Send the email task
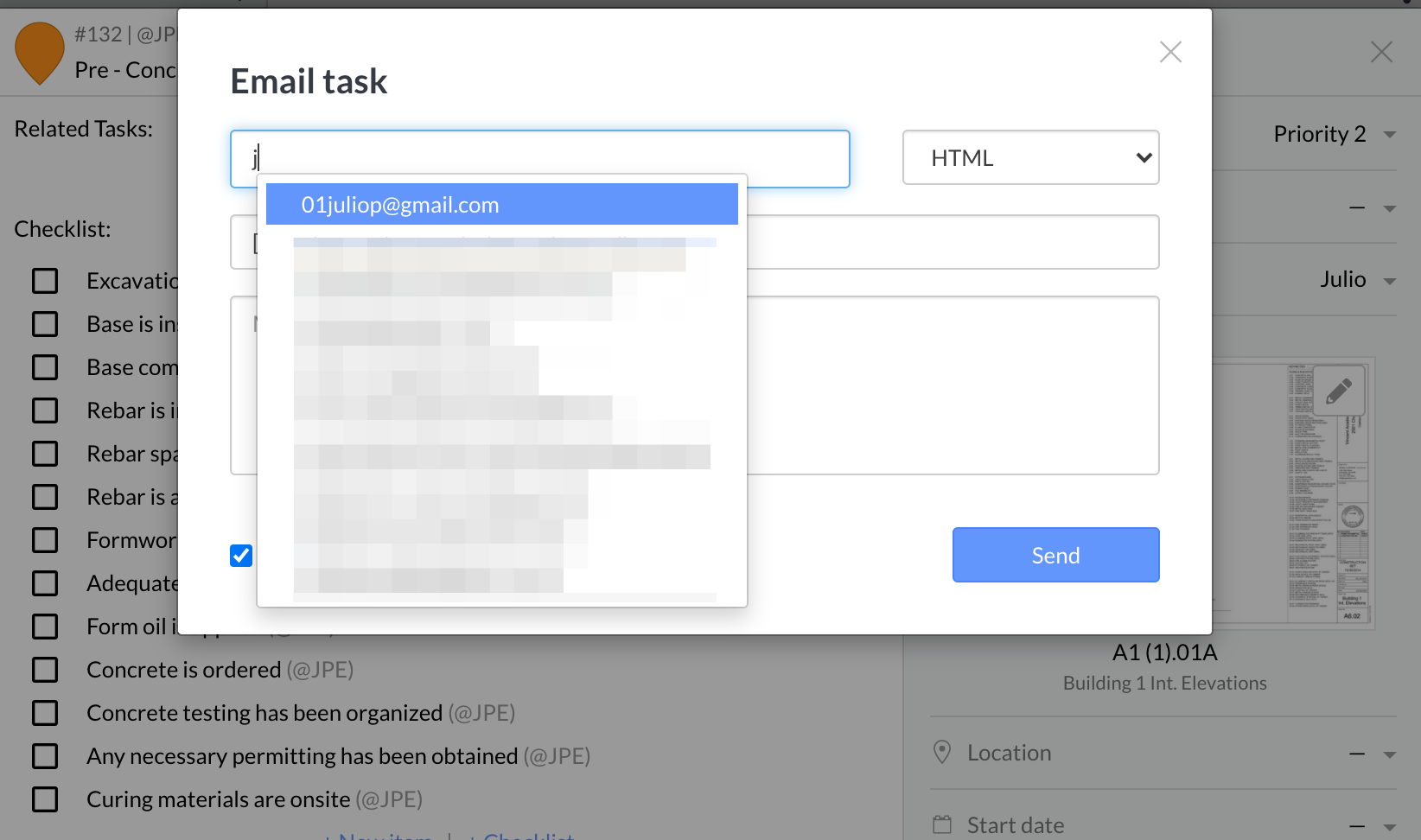 click(x=1055, y=555)
